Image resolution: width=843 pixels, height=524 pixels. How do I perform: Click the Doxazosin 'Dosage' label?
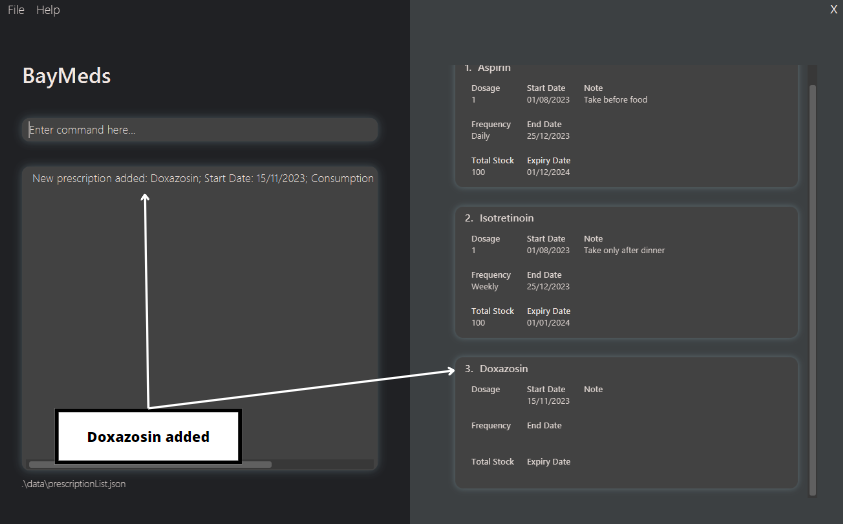pos(485,389)
